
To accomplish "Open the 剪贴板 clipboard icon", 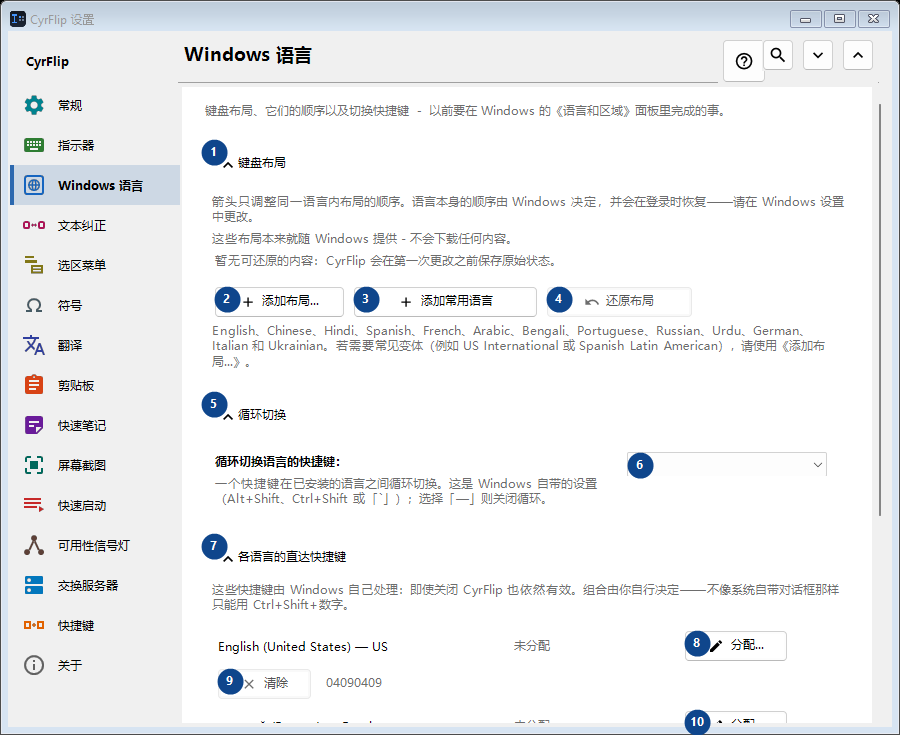I will pyautogui.click(x=34, y=384).
